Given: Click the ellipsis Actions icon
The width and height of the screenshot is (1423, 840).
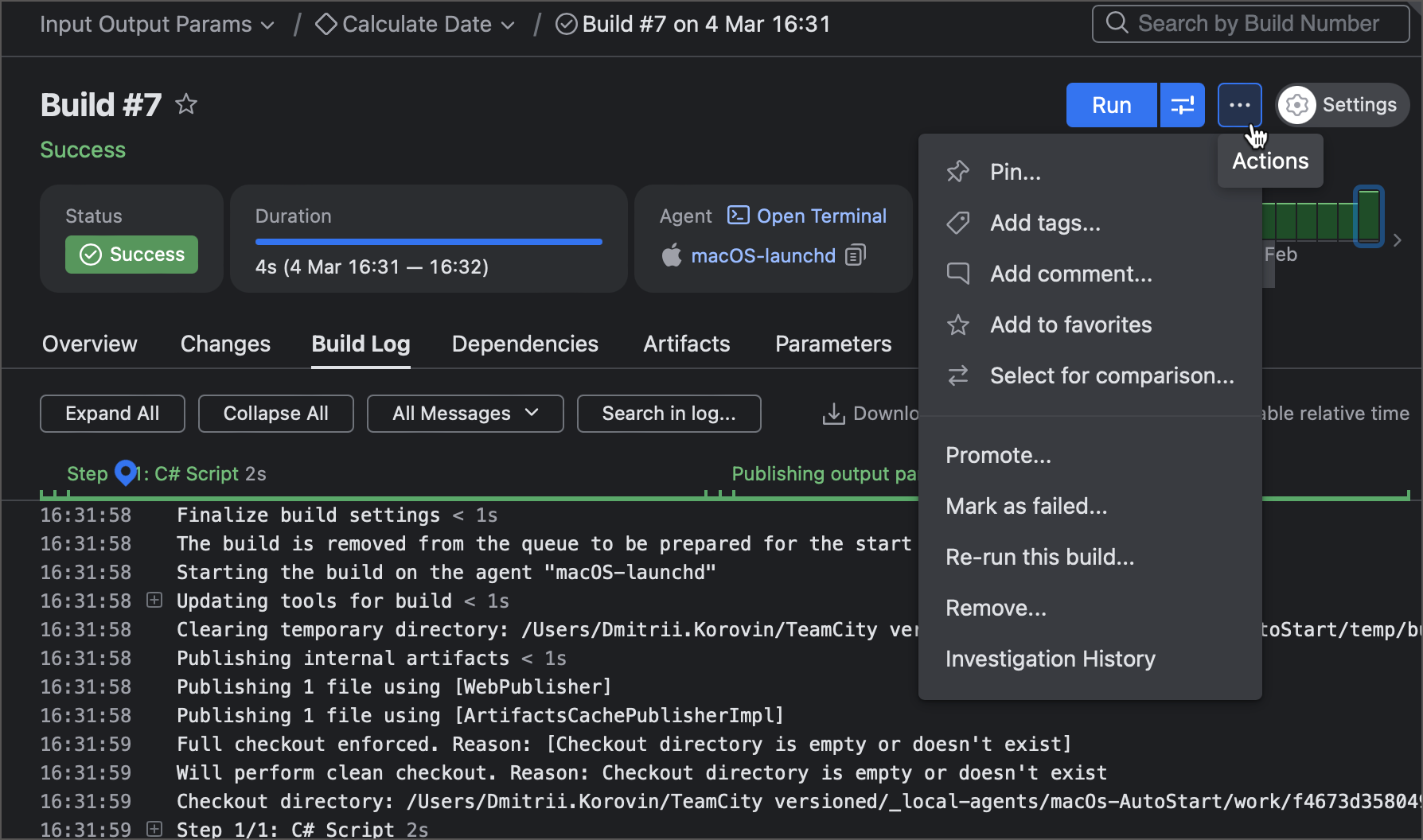Looking at the screenshot, I should pyautogui.click(x=1239, y=104).
